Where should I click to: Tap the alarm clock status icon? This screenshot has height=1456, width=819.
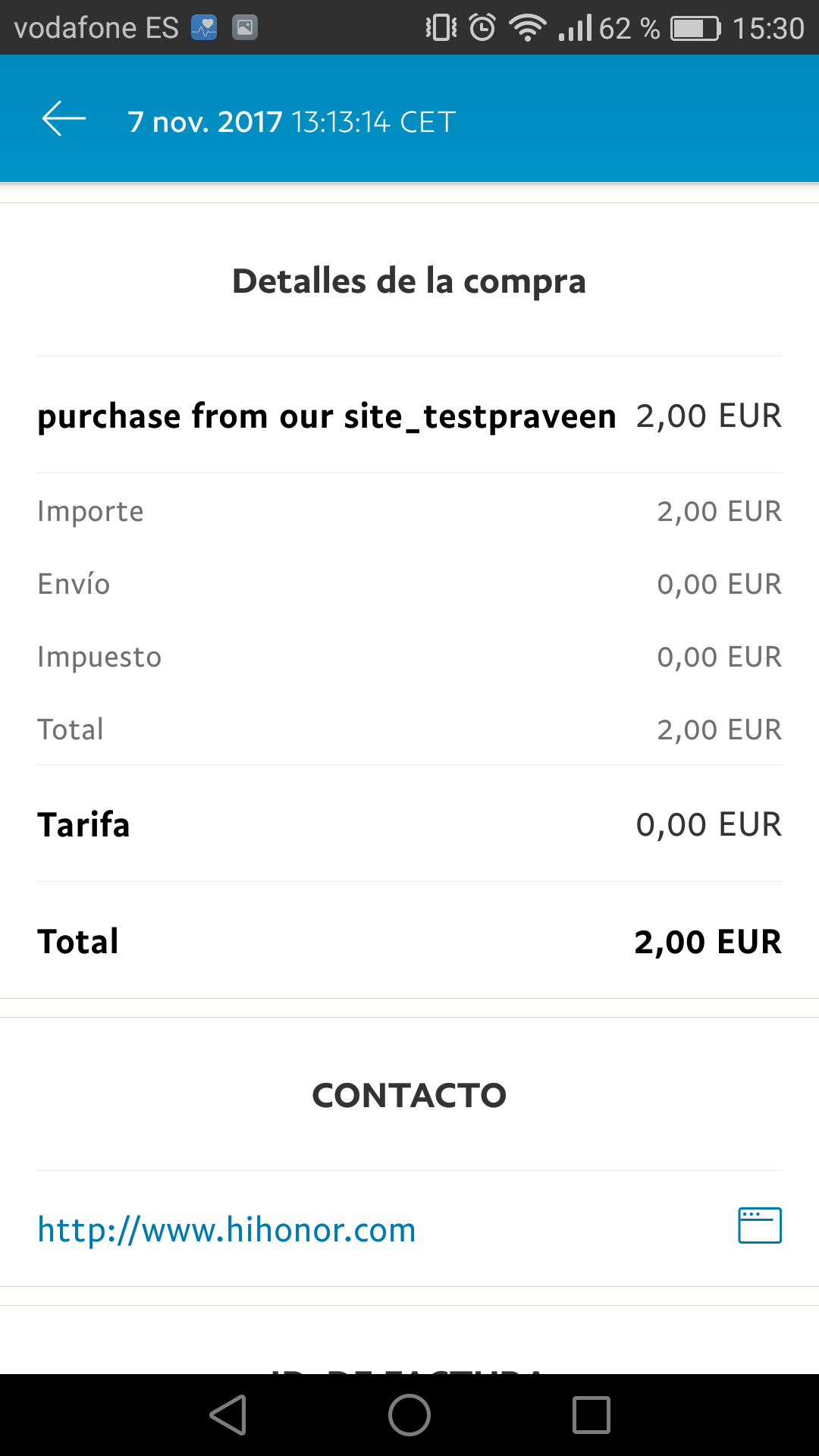482,28
